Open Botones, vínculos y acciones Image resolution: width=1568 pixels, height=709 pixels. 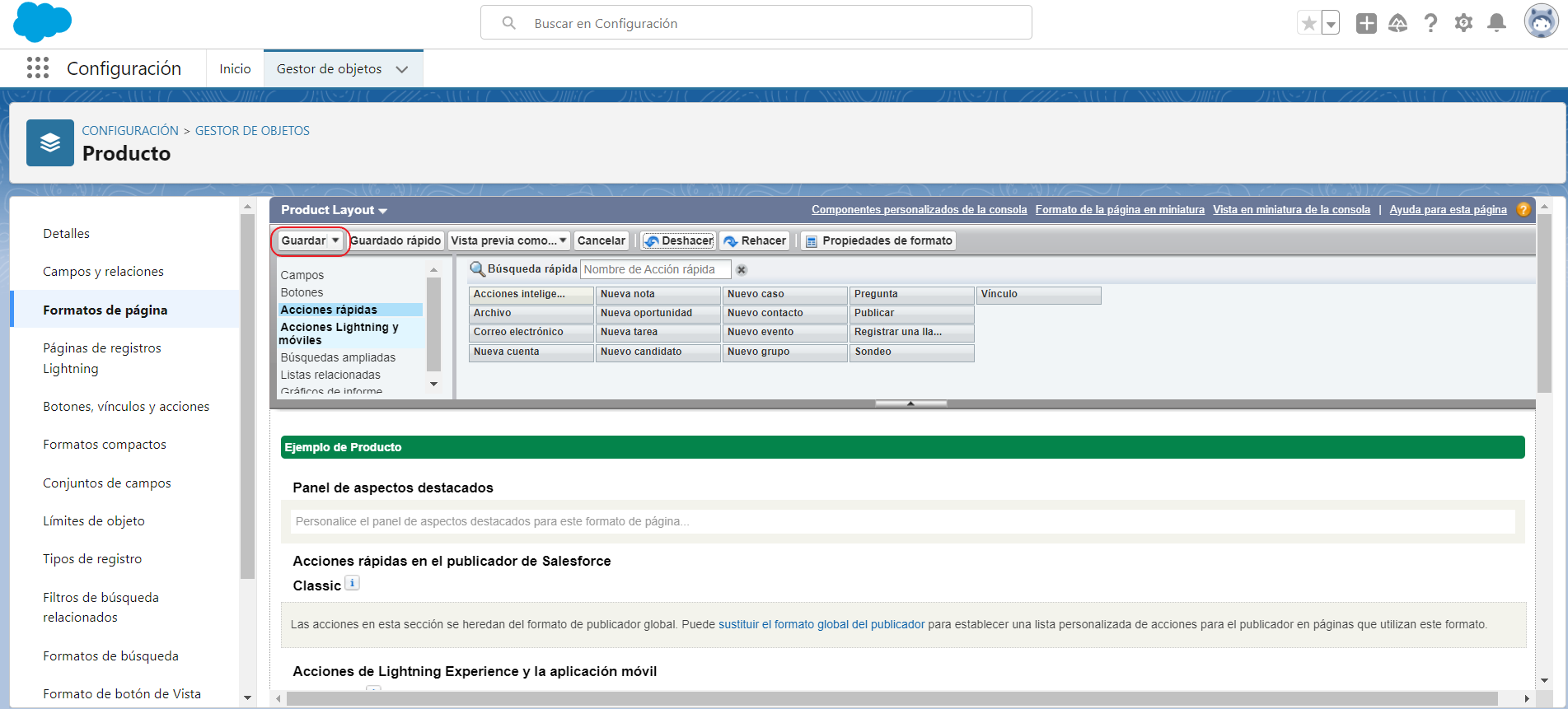[x=126, y=407]
